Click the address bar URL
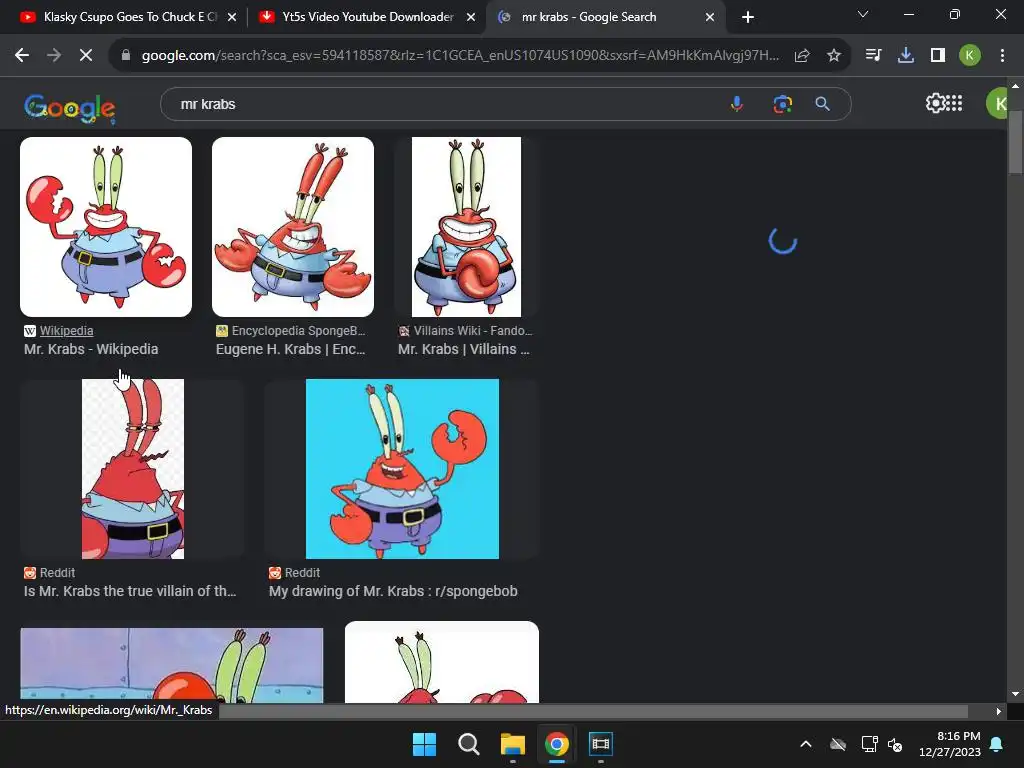Viewport: 1024px width, 768px height. click(460, 56)
